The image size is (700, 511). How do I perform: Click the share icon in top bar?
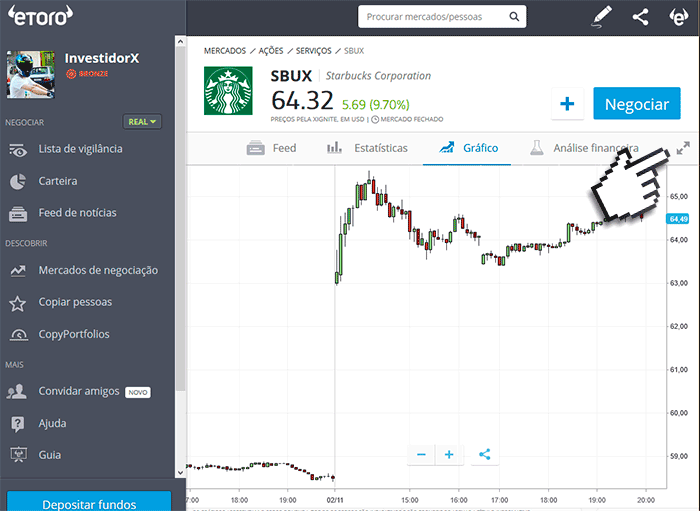(640, 16)
